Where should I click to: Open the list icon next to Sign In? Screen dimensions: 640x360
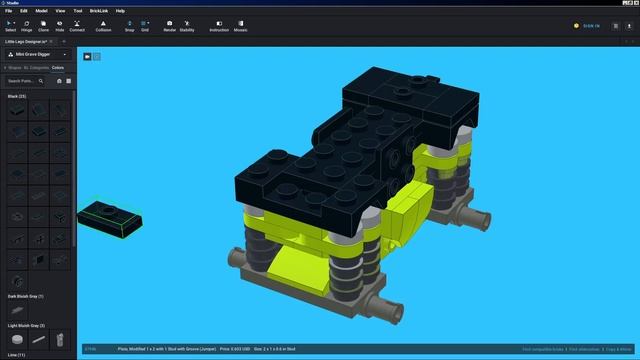pyautogui.click(x=616, y=26)
